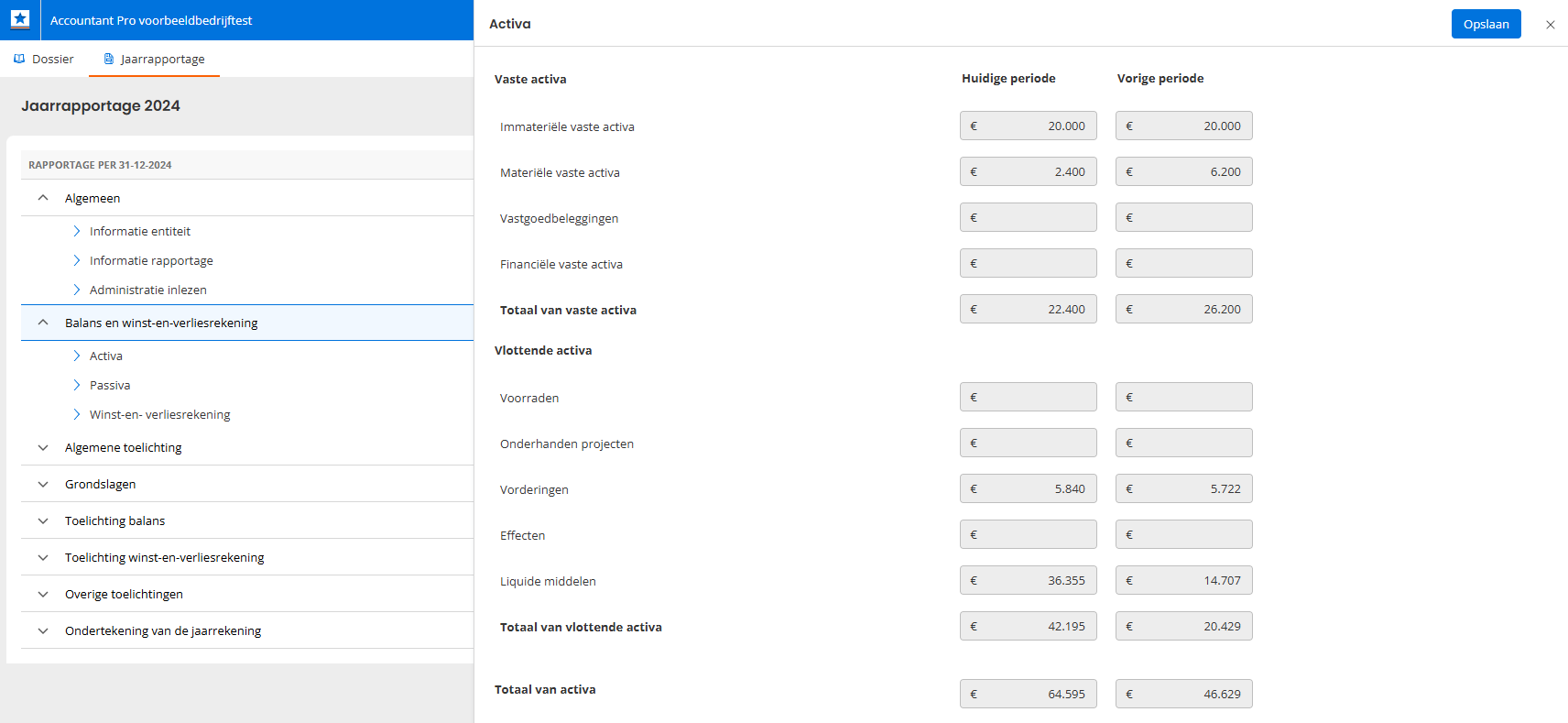Select Passiva in the tree
This screenshot has height=723, width=1568.
coord(110,385)
